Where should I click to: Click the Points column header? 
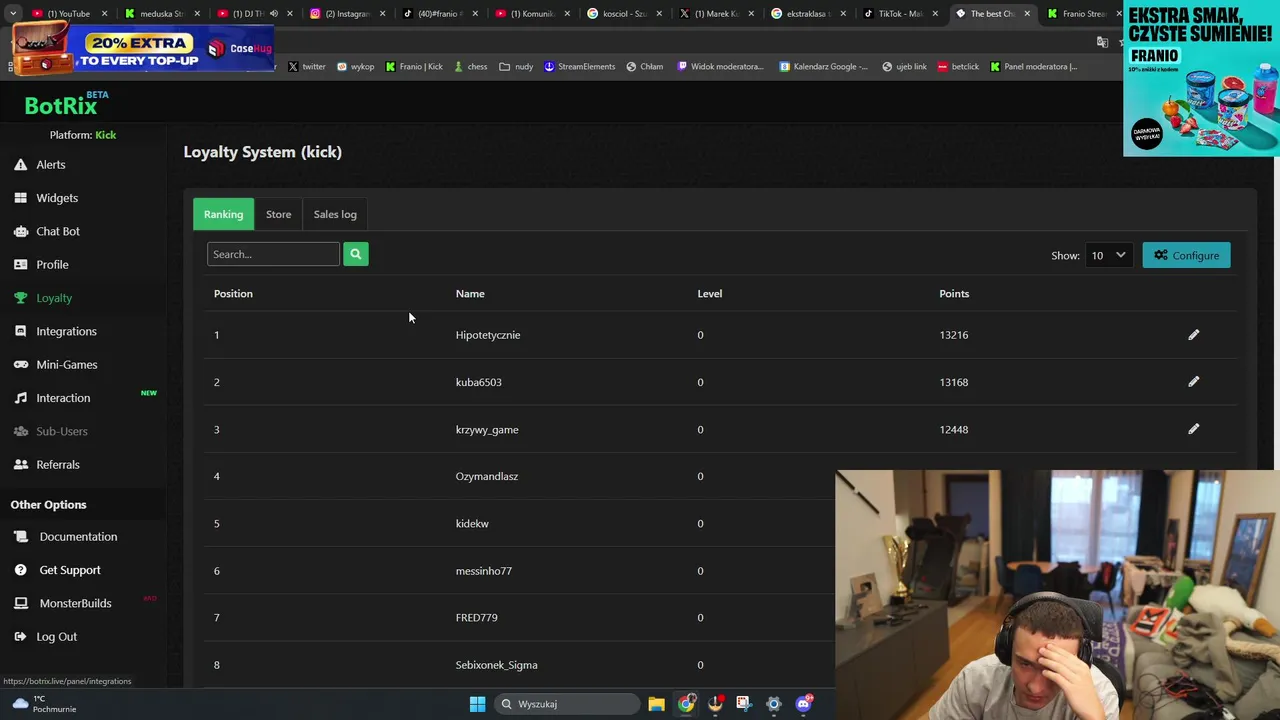click(954, 294)
